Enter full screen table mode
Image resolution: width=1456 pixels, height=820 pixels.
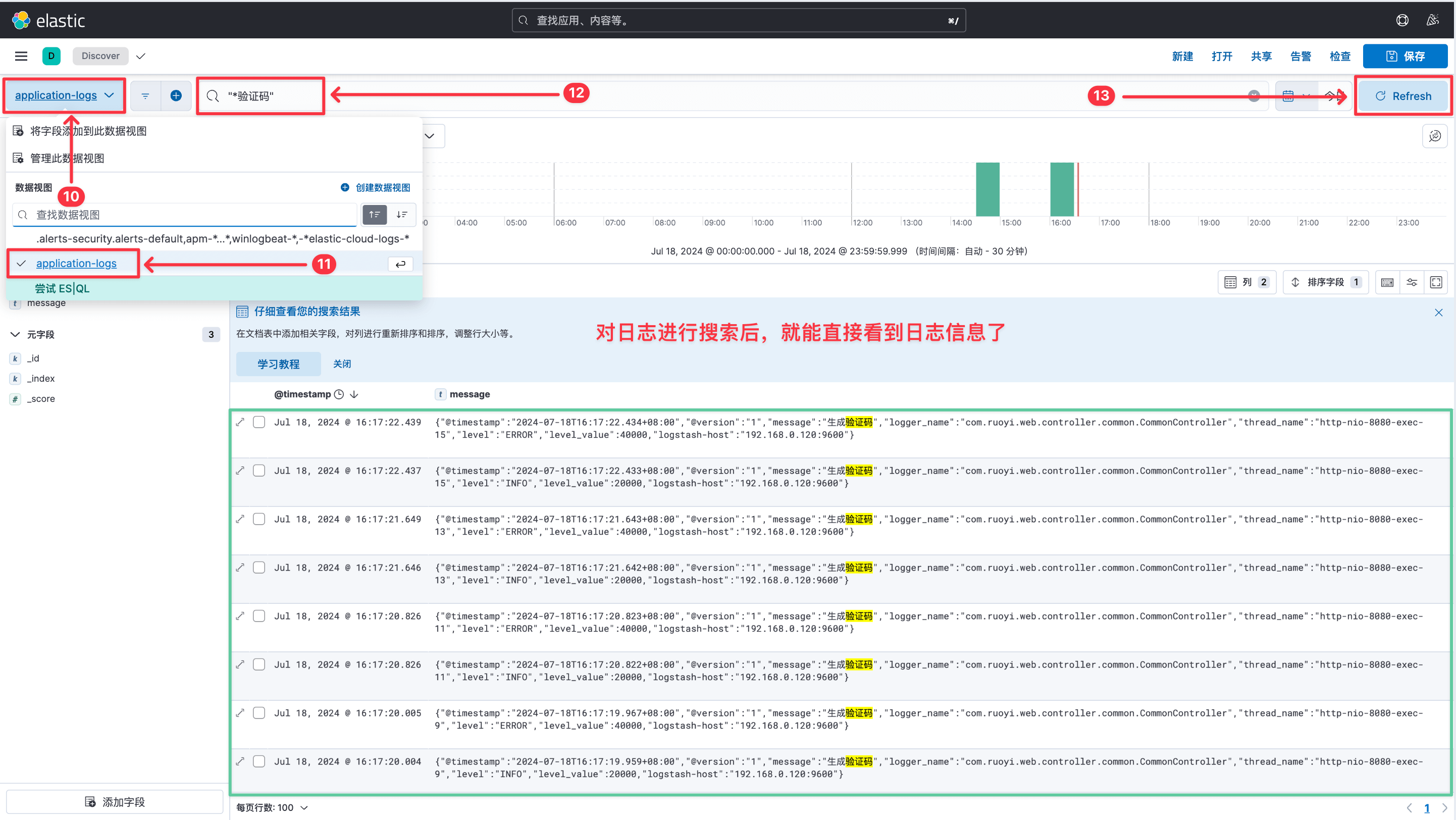coord(1436,282)
